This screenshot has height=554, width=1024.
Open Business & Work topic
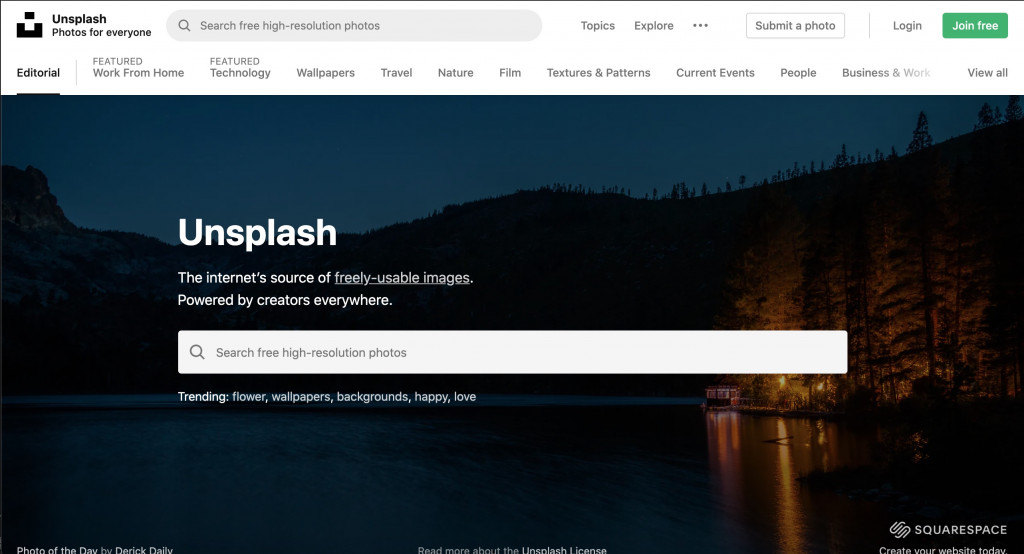coord(886,73)
